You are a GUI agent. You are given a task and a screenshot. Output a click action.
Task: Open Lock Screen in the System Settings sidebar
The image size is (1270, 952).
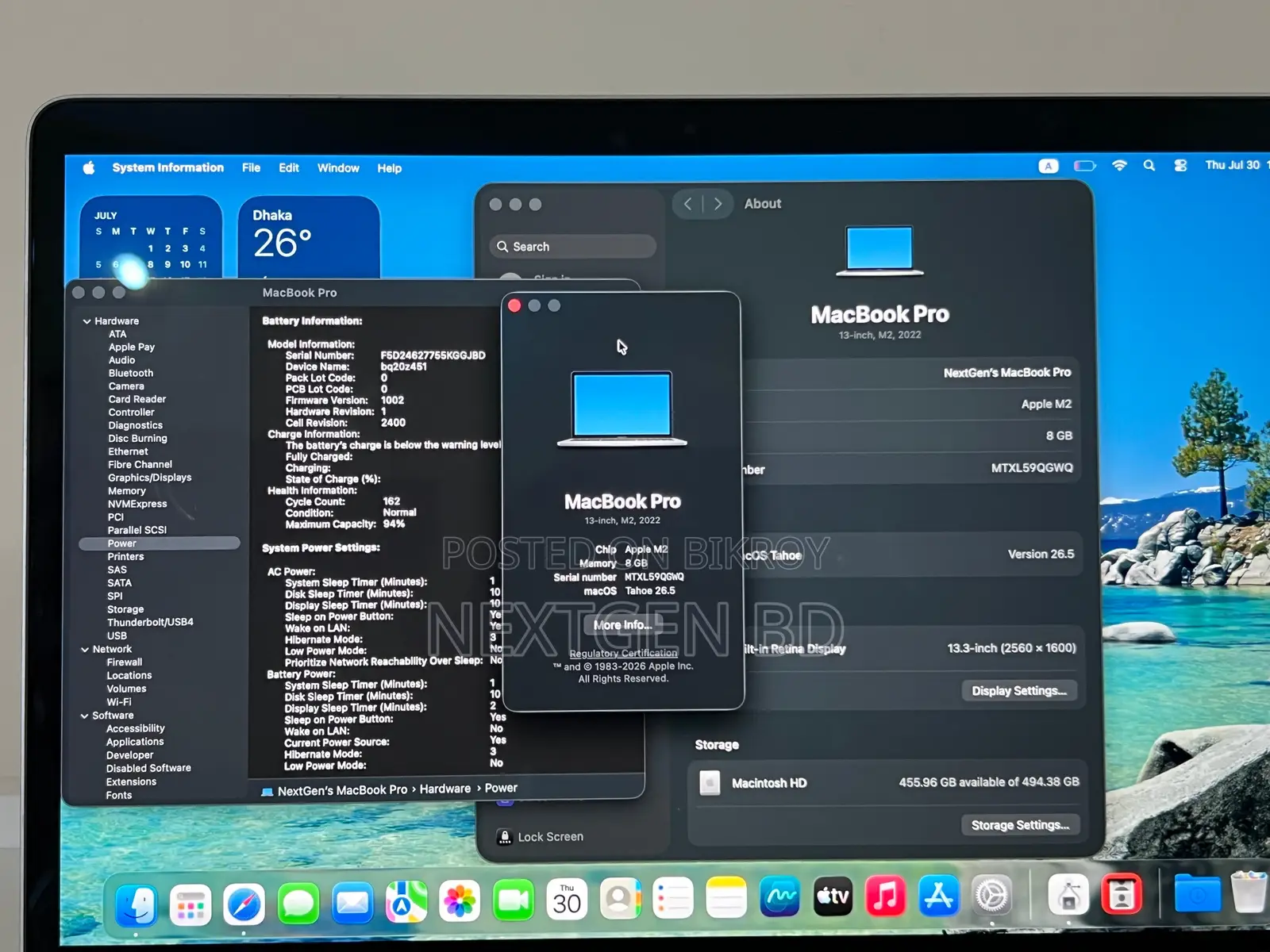tap(541, 837)
